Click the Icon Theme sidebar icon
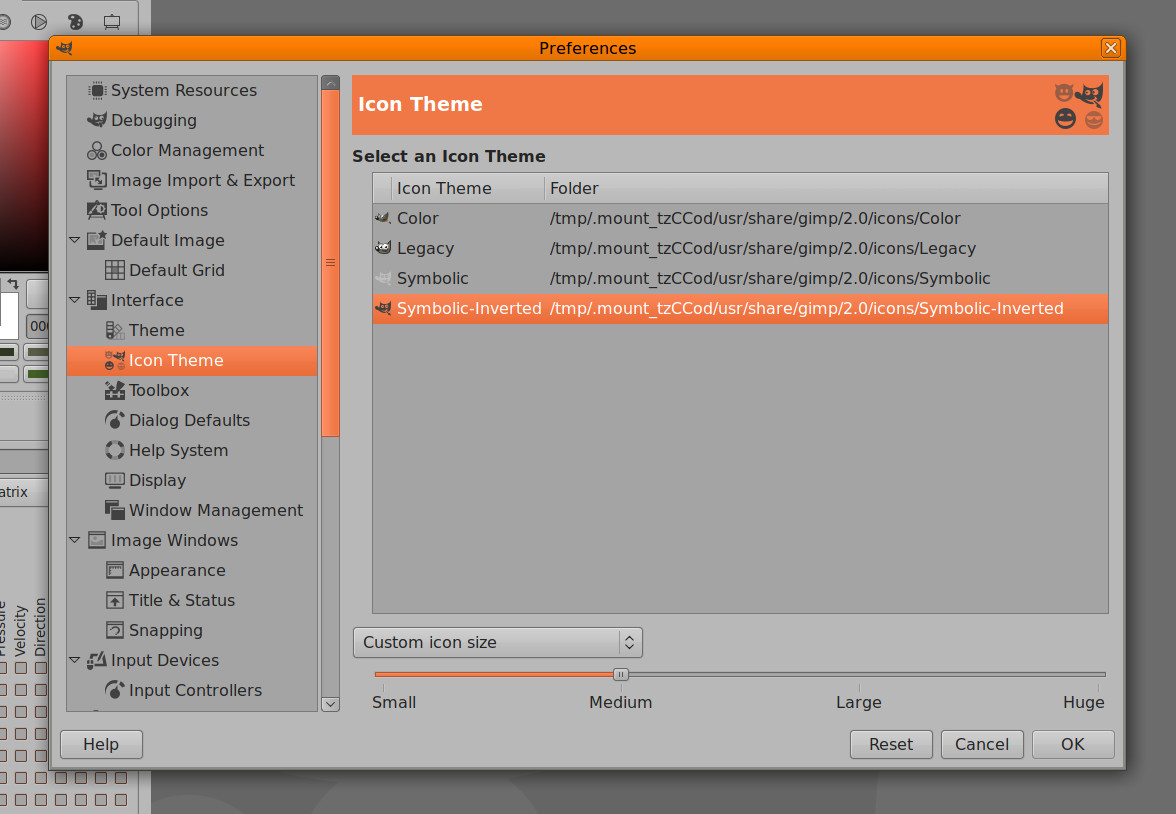1176x814 pixels. pos(115,360)
